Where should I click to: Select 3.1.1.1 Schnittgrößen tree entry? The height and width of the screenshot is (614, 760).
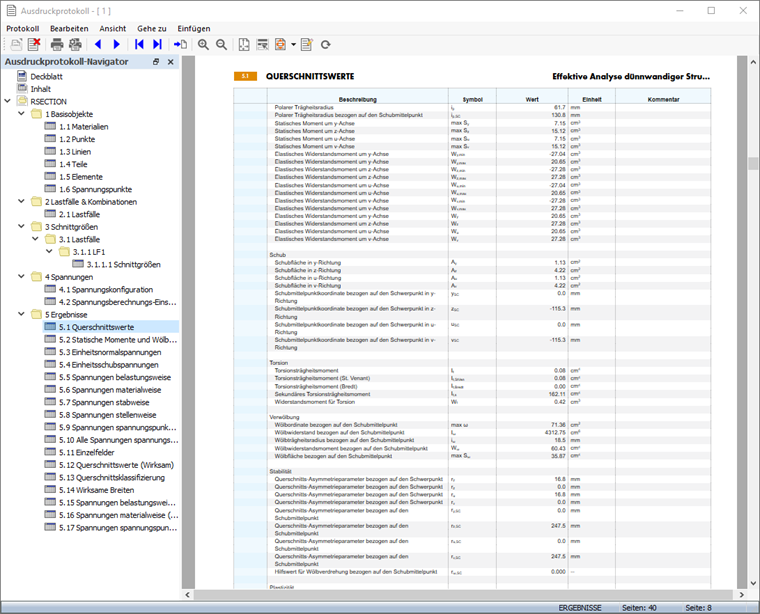[x=124, y=265]
